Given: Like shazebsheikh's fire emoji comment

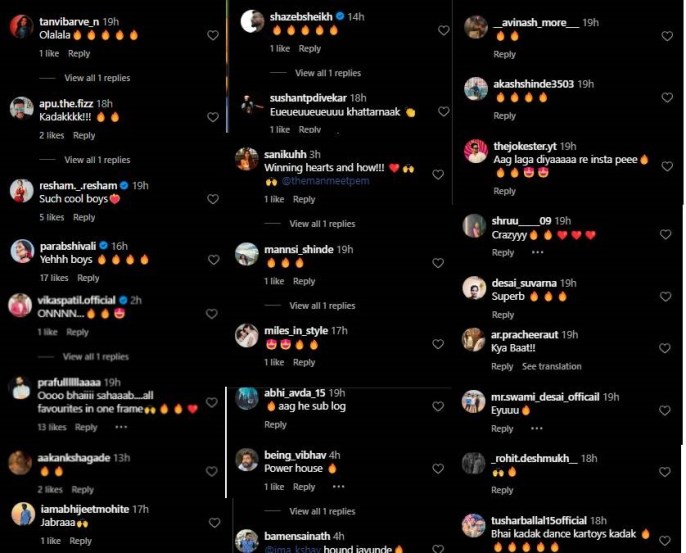Looking at the screenshot, I should 444,30.
